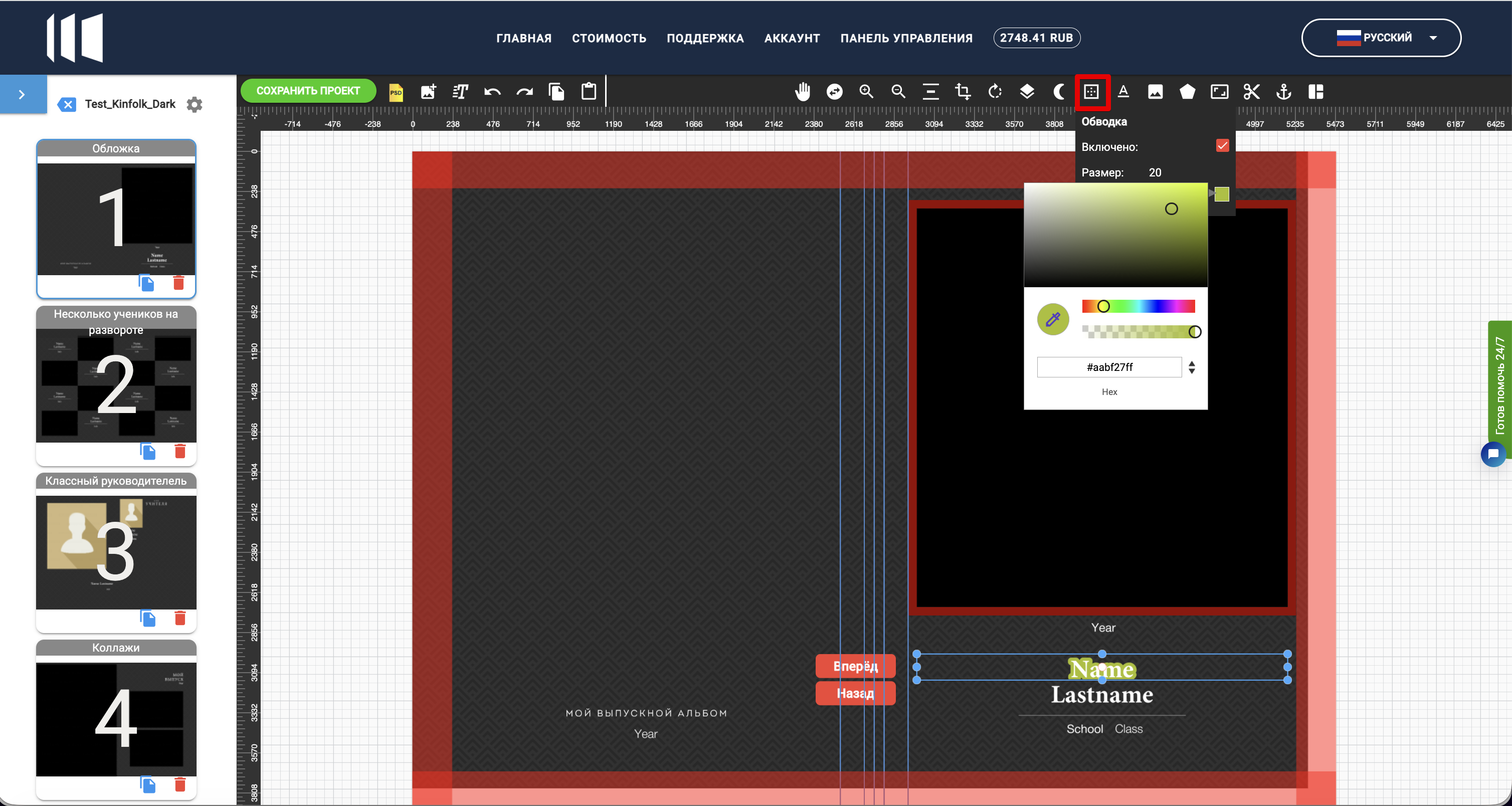The height and width of the screenshot is (806, 1512).
Task: Click the anchor tool icon
Action: click(1284, 92)
